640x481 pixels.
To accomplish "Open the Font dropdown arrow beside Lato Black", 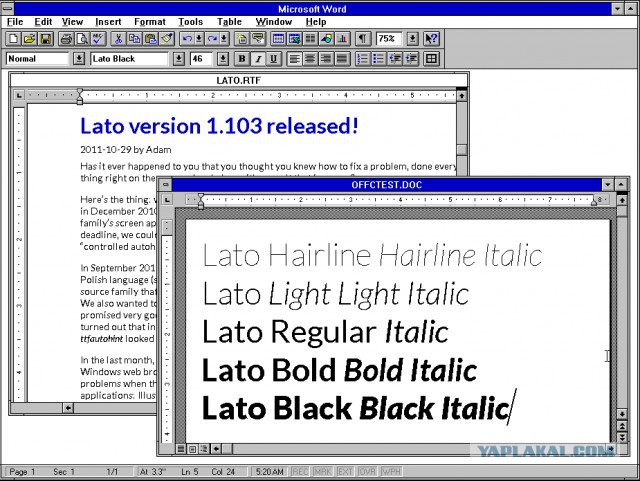I will [178, 59].
